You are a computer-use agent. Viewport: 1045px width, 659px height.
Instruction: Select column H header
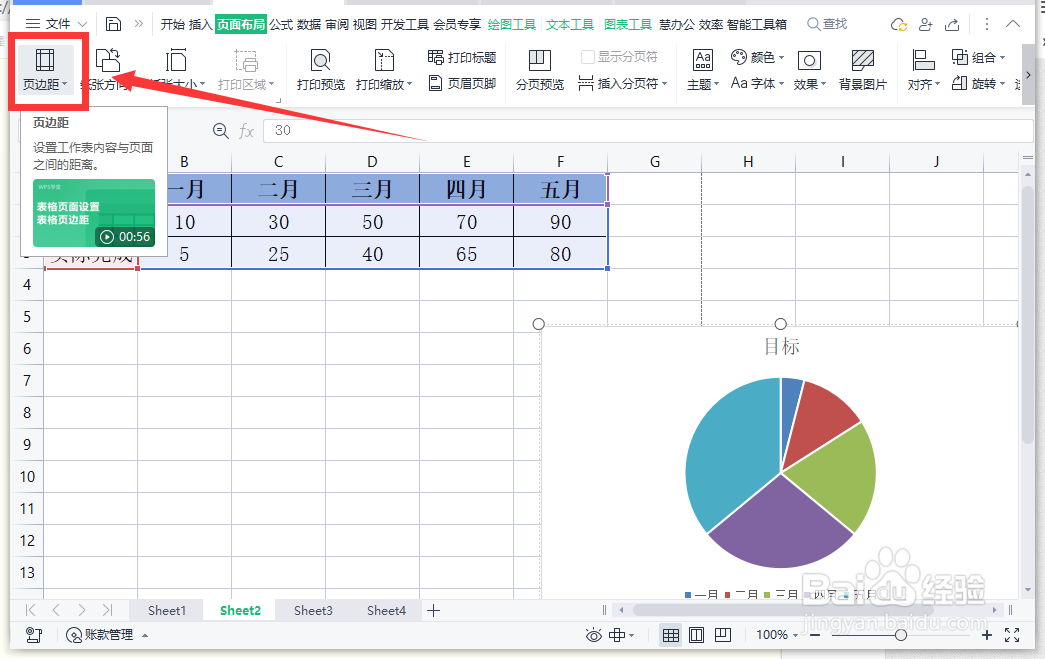pyautogui.click(x=748, y=162)
